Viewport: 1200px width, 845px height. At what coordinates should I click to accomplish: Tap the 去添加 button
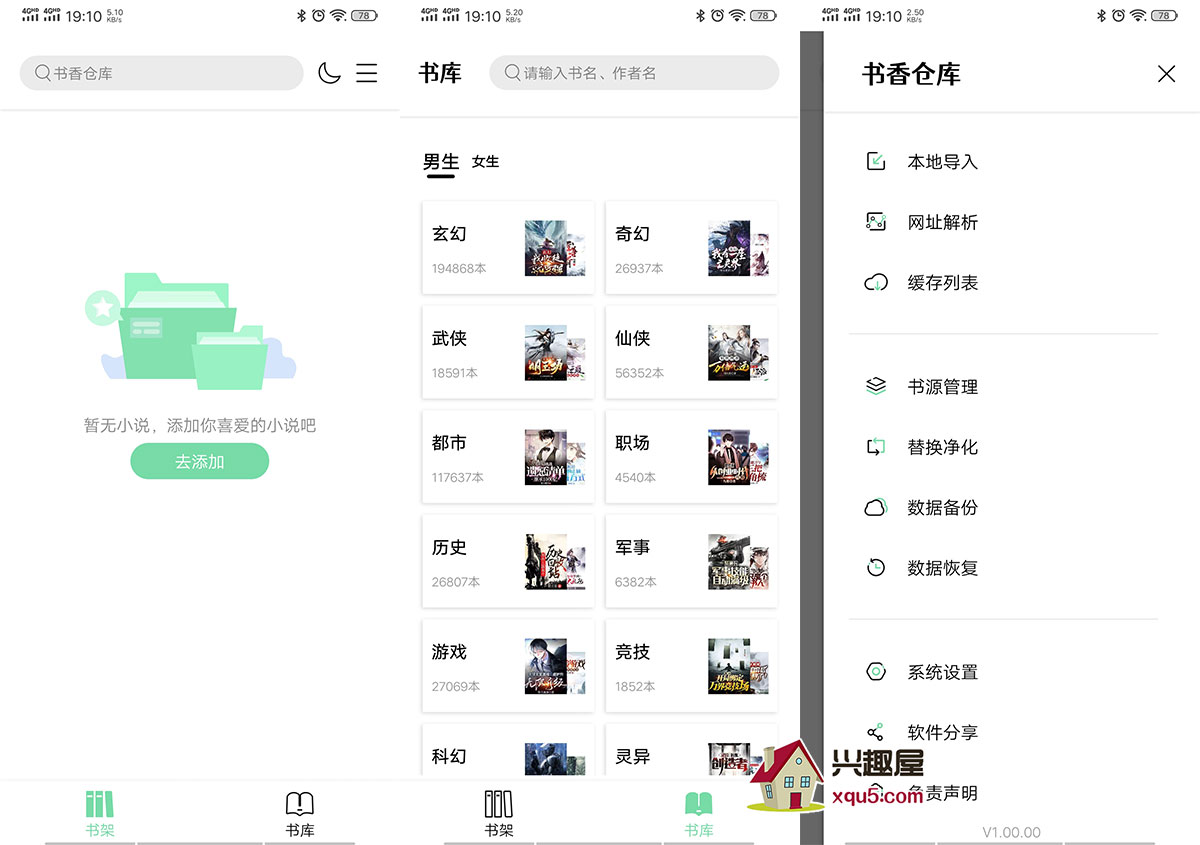pos(200,461)
